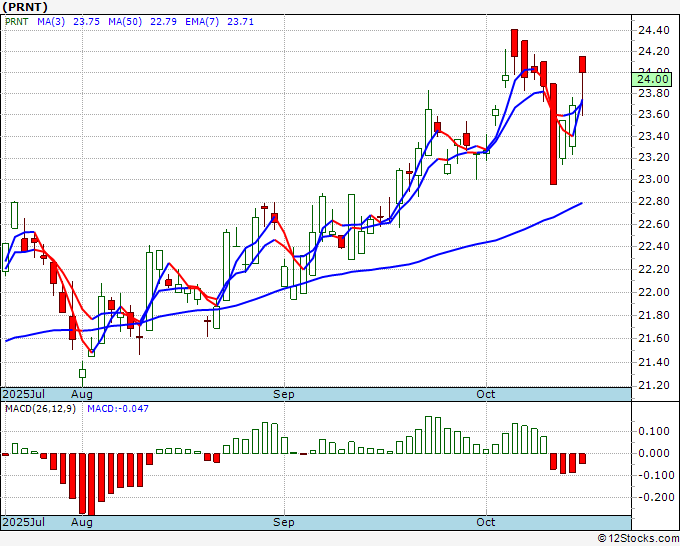Image resolution: width=680 pixels, height=546 pixels.
Task: Click the 23.80 price axis label
Action: coord(654,93)
